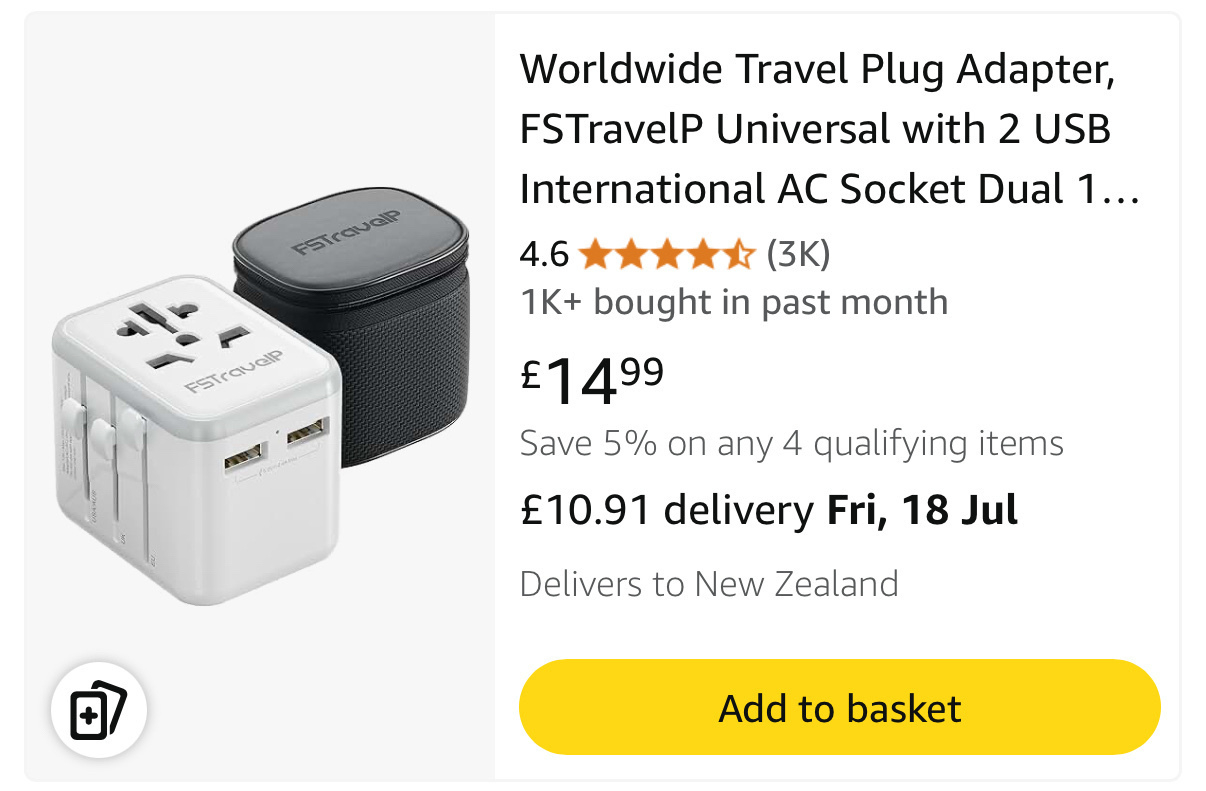Screen dimensions: 1206x791
Task: Click the £10.91 delivery text
Action: pyautogui.click(x=667, y=510)
